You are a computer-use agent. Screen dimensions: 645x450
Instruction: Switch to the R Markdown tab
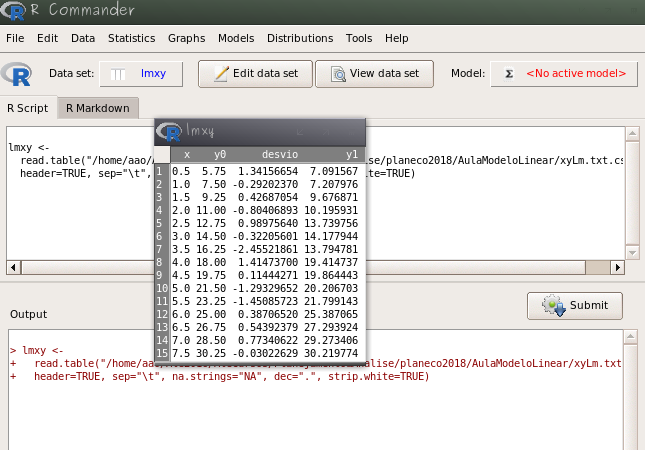click(x=97, y=108)
